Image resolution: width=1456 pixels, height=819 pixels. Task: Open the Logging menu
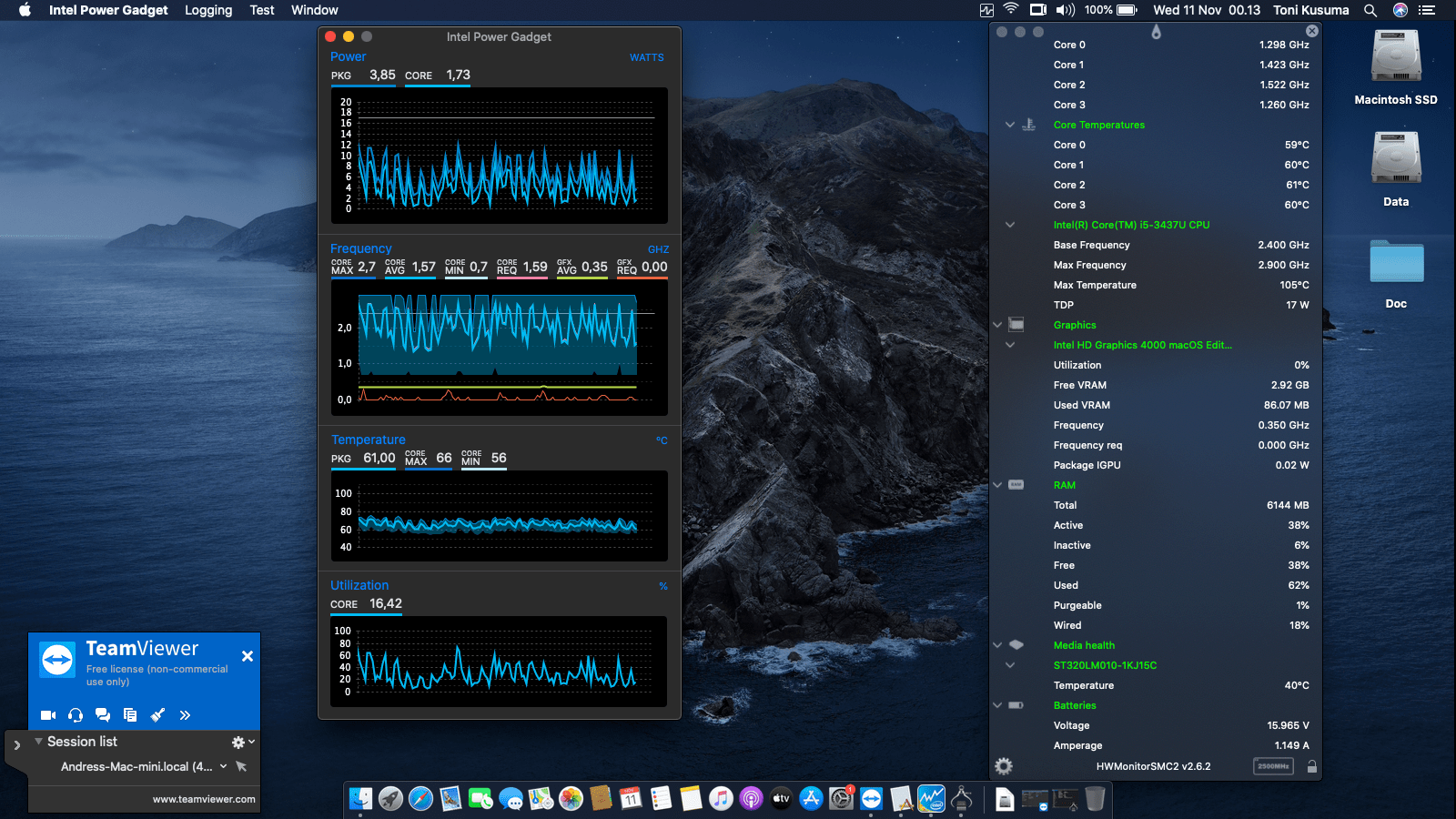[x=208, y=10]
